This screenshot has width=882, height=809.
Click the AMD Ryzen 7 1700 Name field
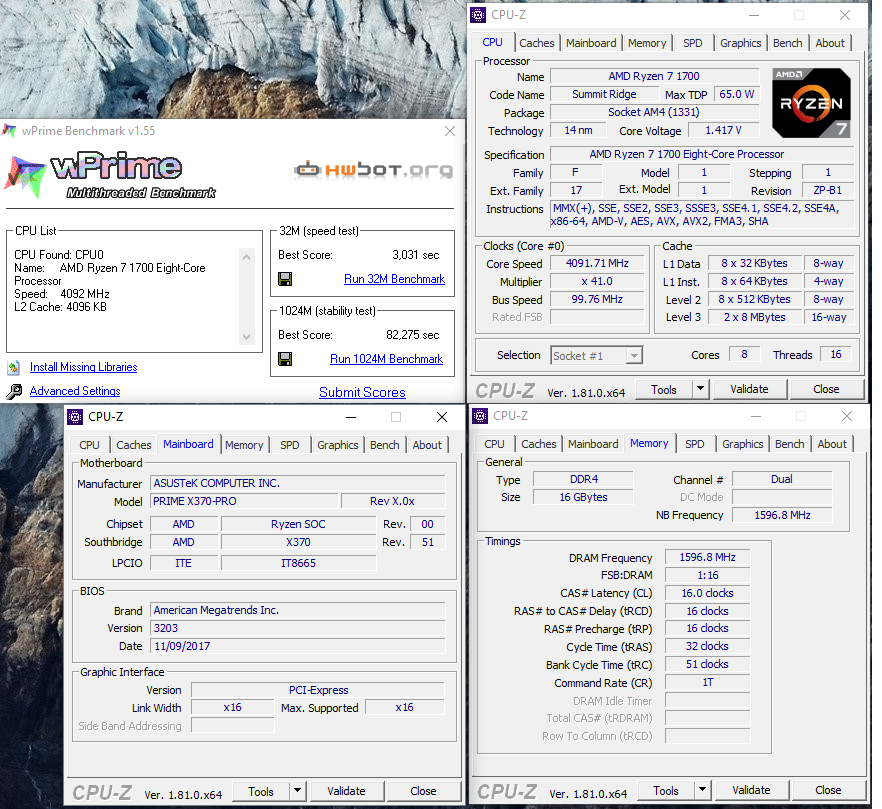tap(654, 76)
